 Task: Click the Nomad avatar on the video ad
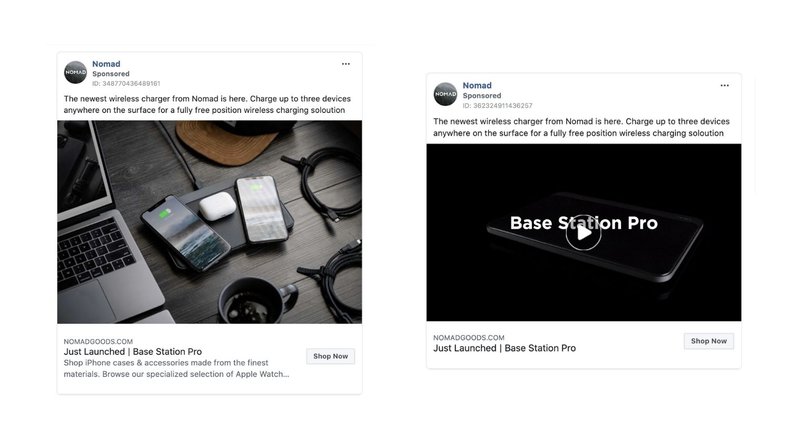tap(445, 94)
